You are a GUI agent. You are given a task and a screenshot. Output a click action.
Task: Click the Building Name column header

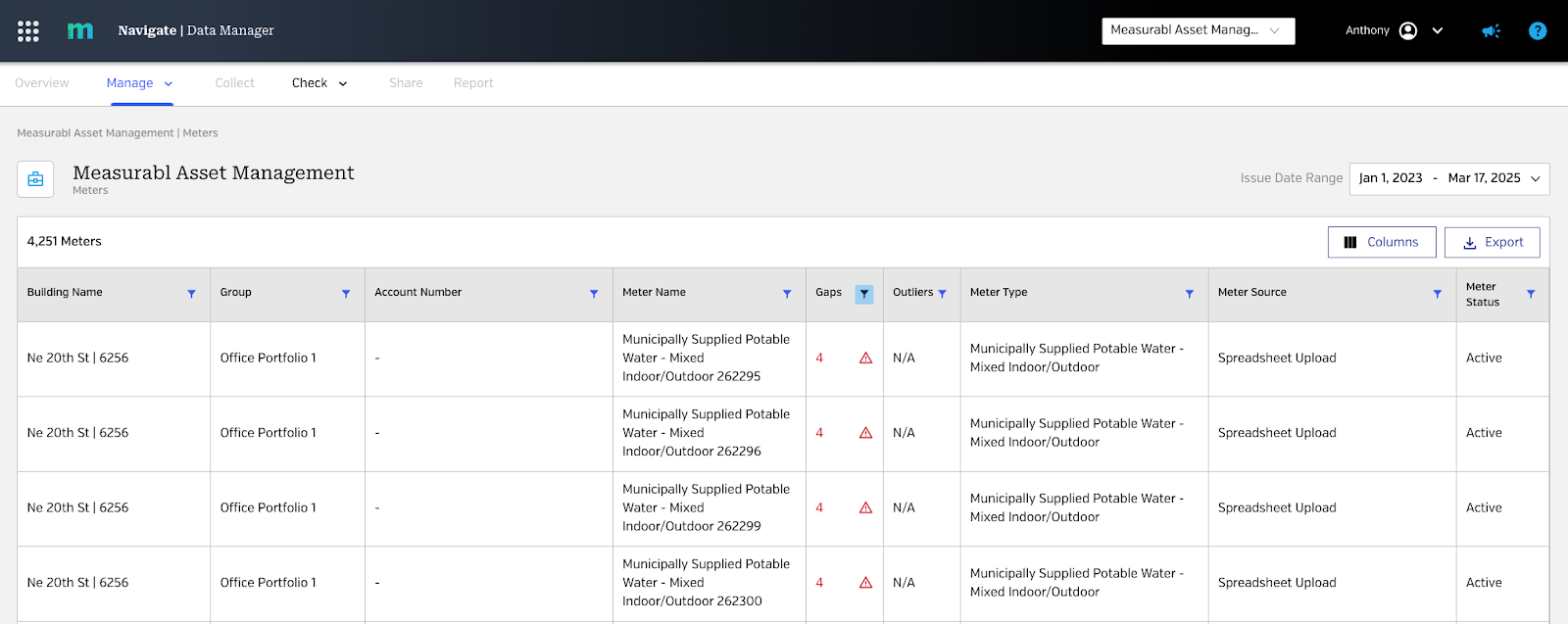point(65,293)
